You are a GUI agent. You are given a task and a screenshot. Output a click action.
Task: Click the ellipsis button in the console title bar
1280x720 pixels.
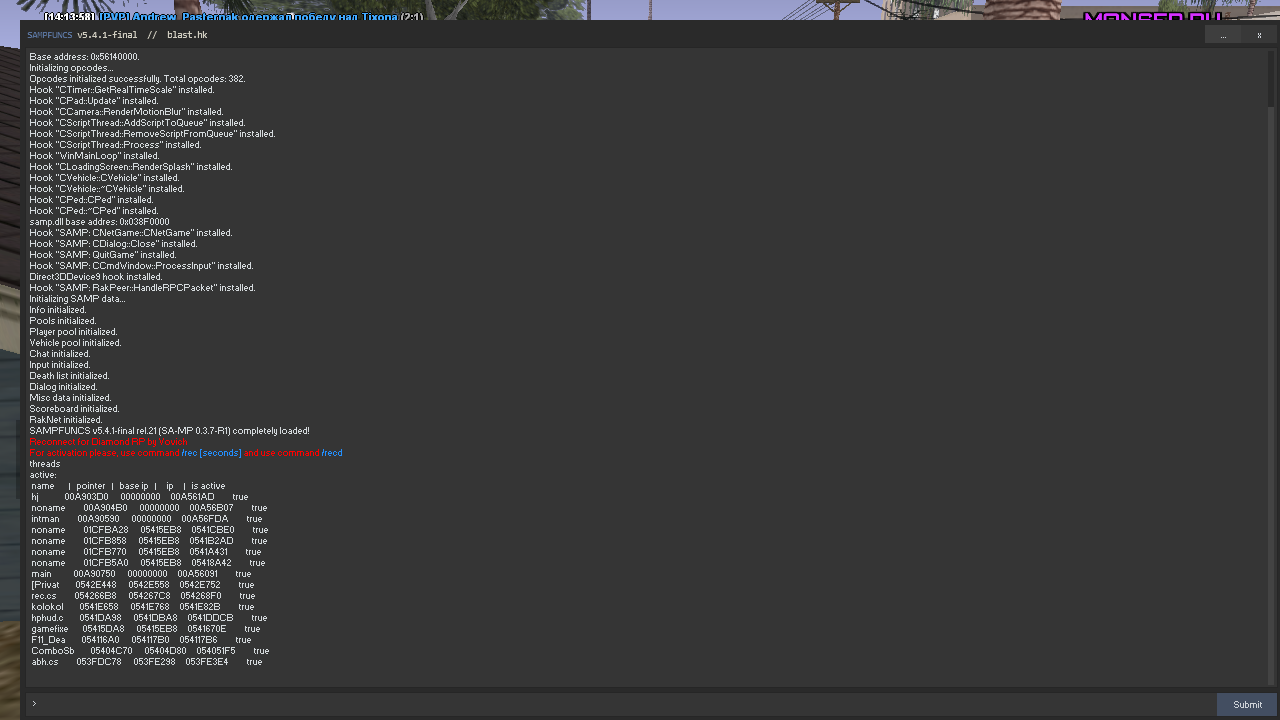point(1222,35)
